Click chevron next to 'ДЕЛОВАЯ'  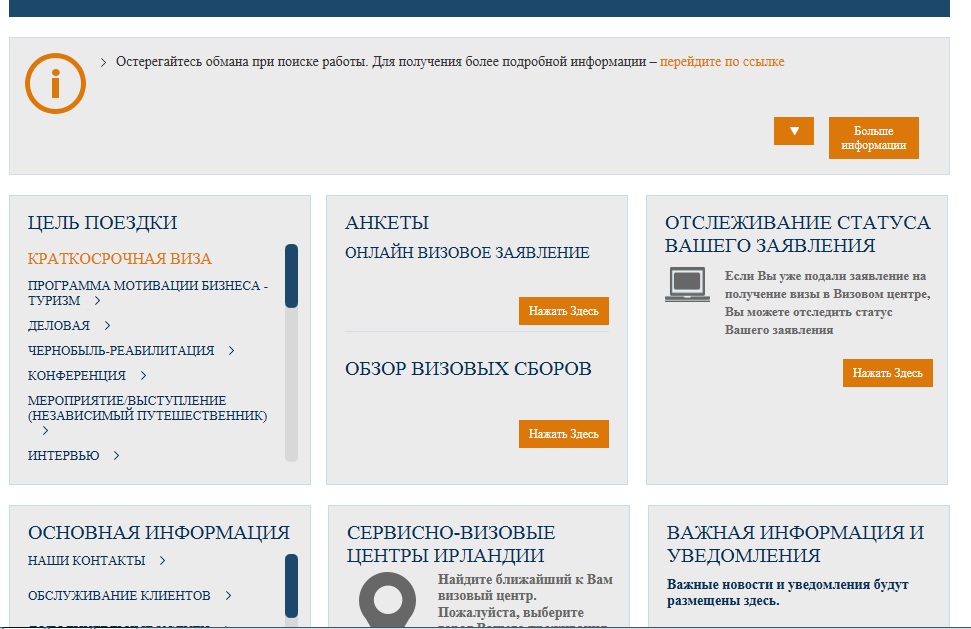[107, 325]
